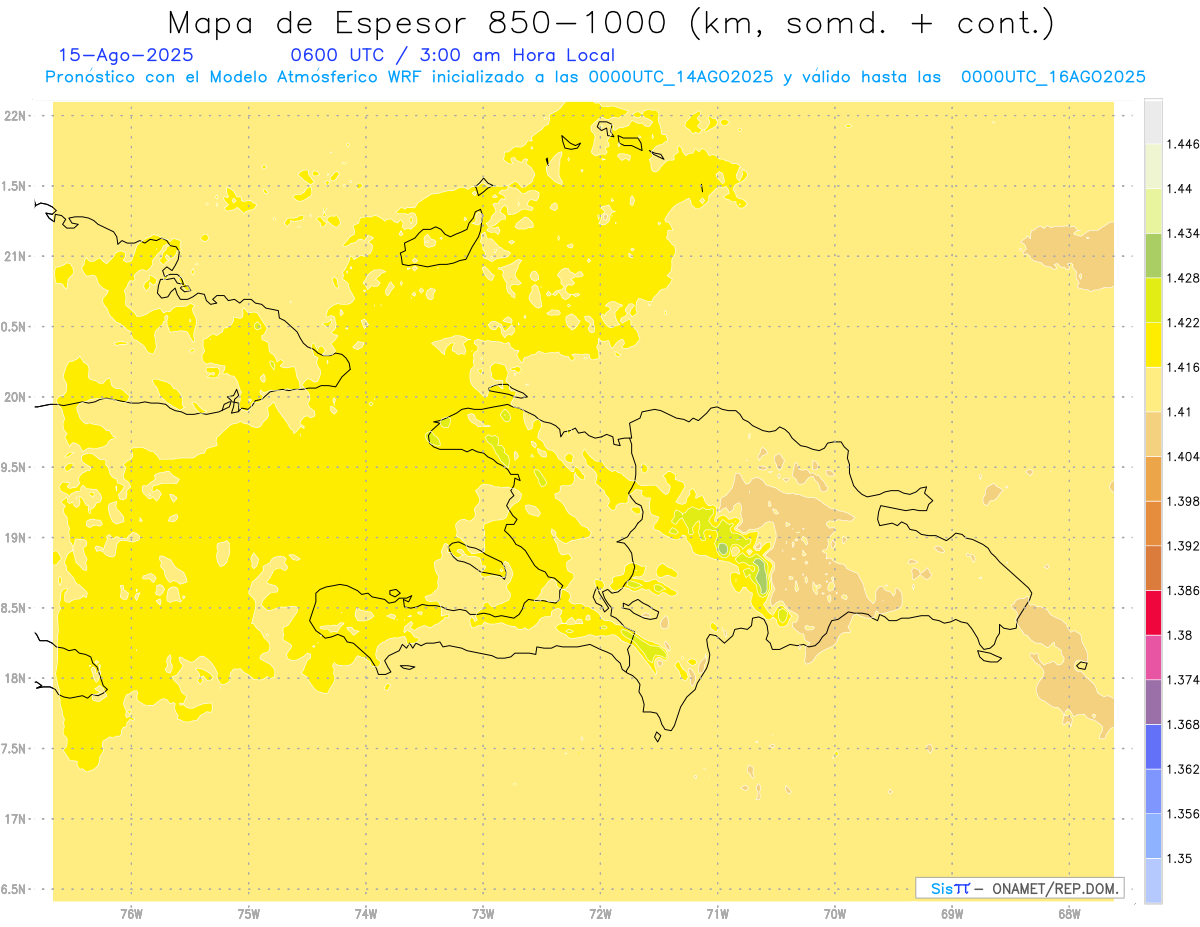Pick the pink legend swatch above 1.374
The height and width of the screenshot is (927, 1200).
1153,657
